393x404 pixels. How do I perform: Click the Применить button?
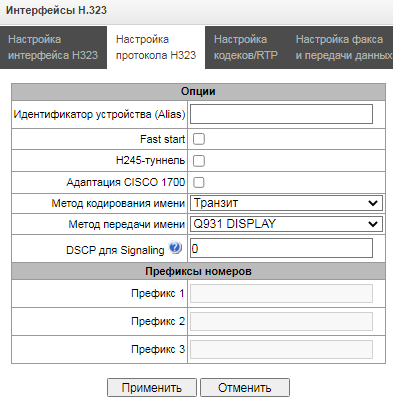click(x=152, y=388)
